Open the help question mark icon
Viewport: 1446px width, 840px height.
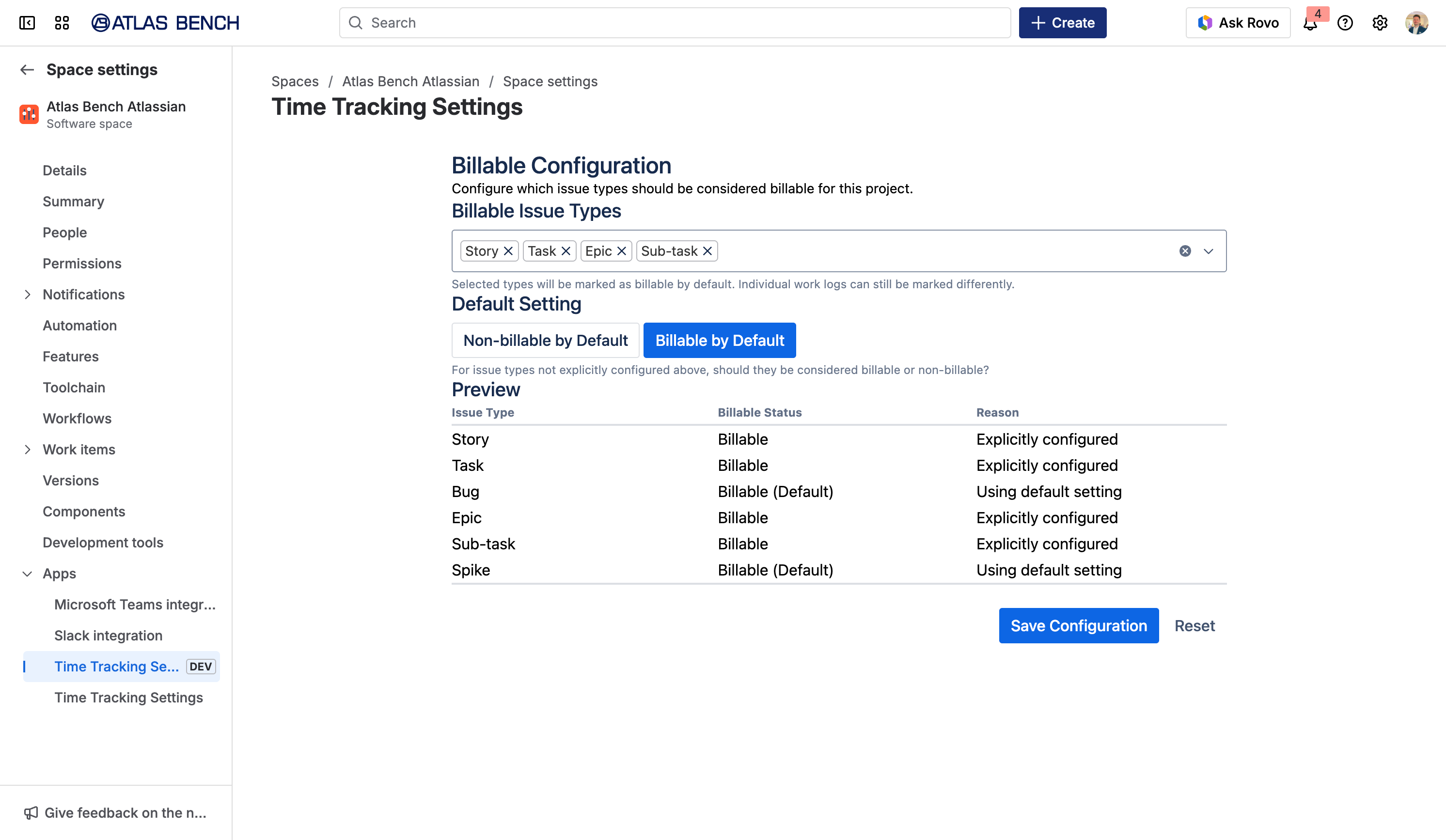click(x=1345, y=23)
